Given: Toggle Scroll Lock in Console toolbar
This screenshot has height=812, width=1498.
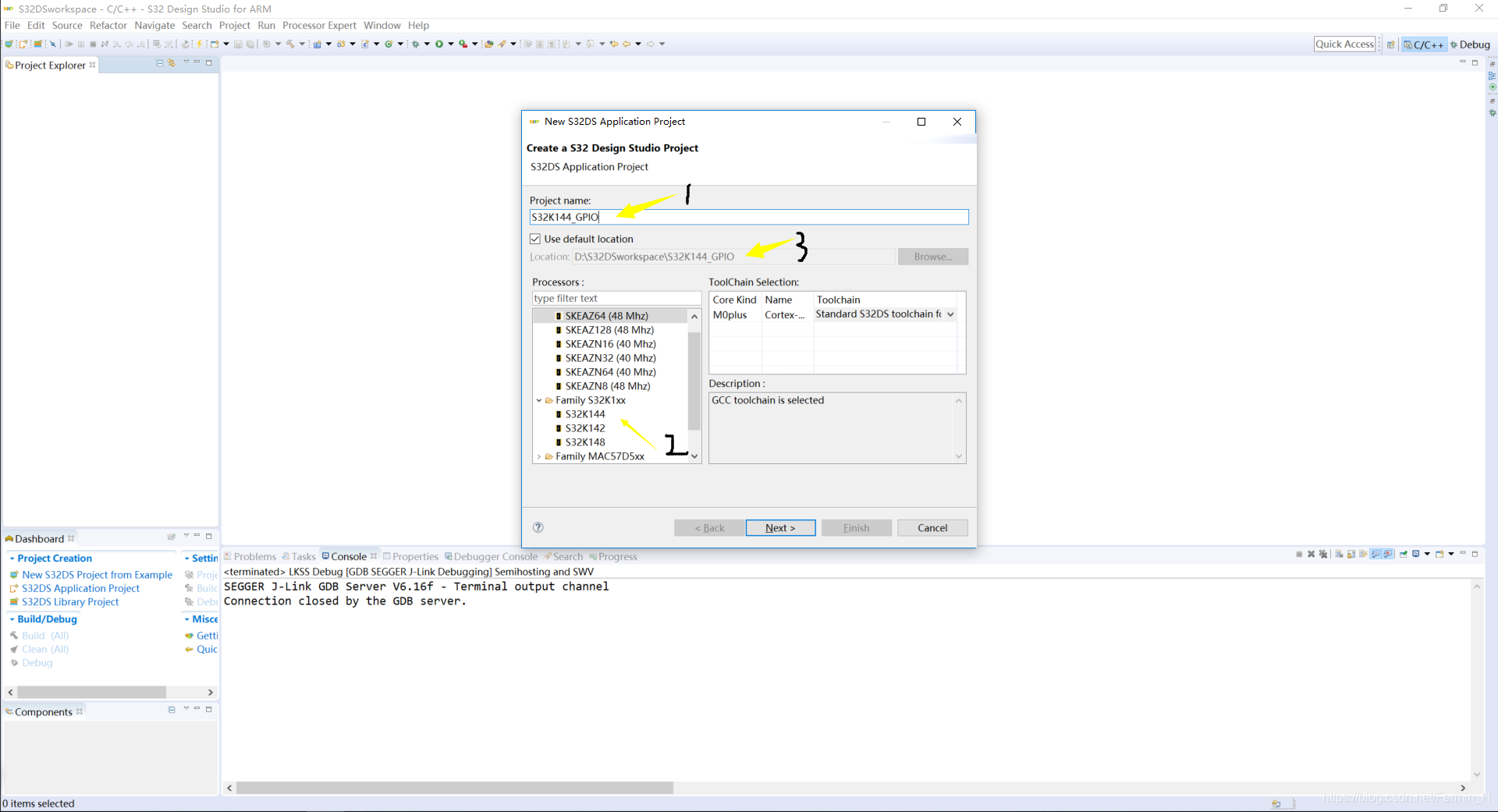Looking at the screenshot, I should click(x=1351, y=555).
